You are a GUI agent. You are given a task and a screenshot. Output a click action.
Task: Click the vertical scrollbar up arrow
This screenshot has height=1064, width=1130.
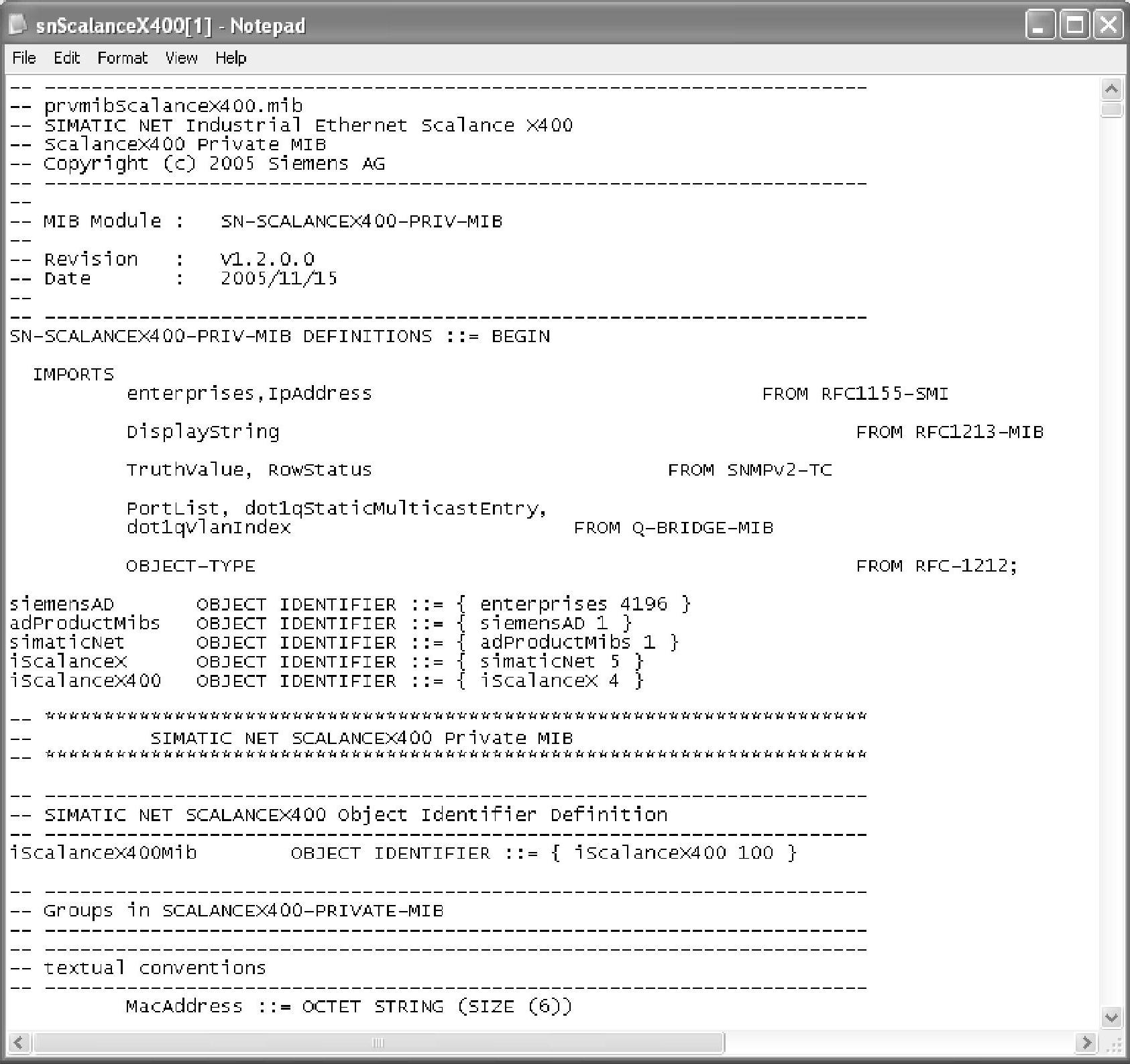point(1111,89)
